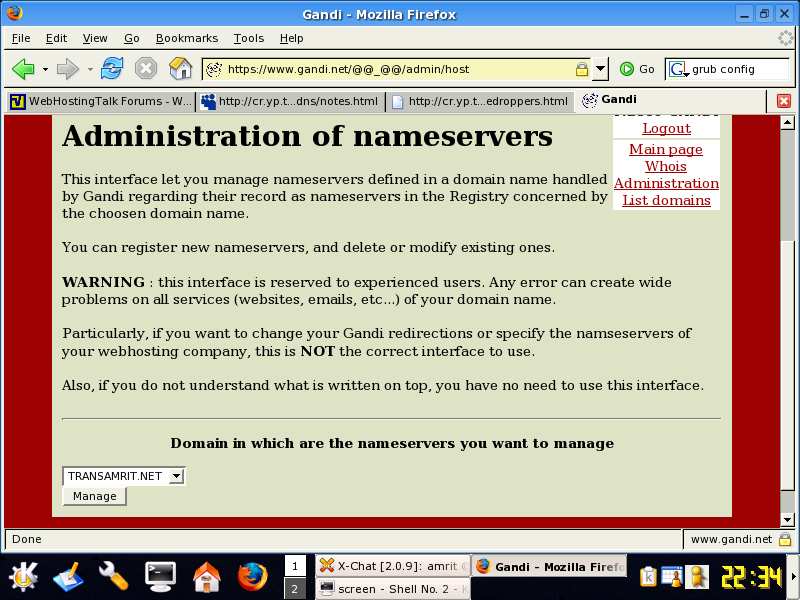Open the search engine selector icon
This screenshot has width=800, height=600.
pyautogui.click(x=678, y=69)
